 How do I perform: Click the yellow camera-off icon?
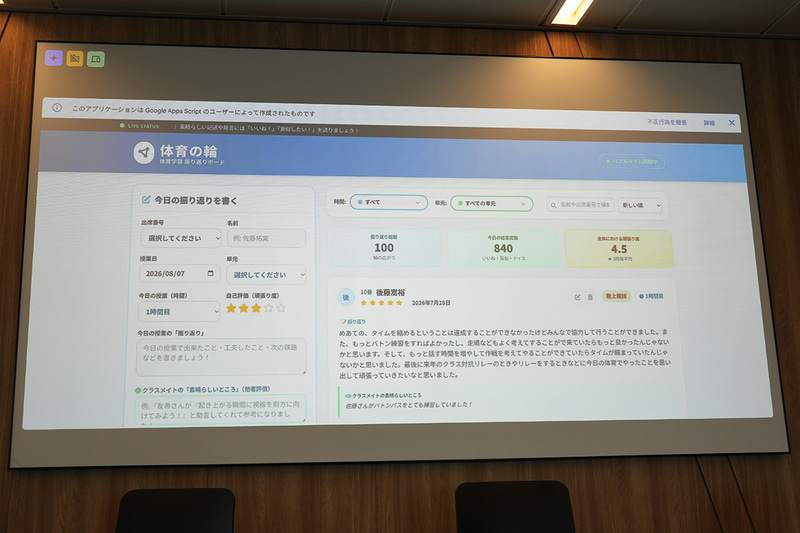[74, 59]
